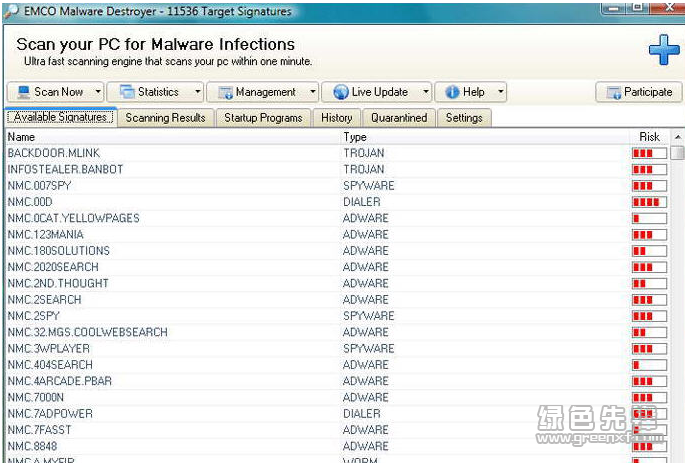Select NMC.4ARCADE.PBAR entry
Screen dimensions: 685x463
(x=337, y=381)
